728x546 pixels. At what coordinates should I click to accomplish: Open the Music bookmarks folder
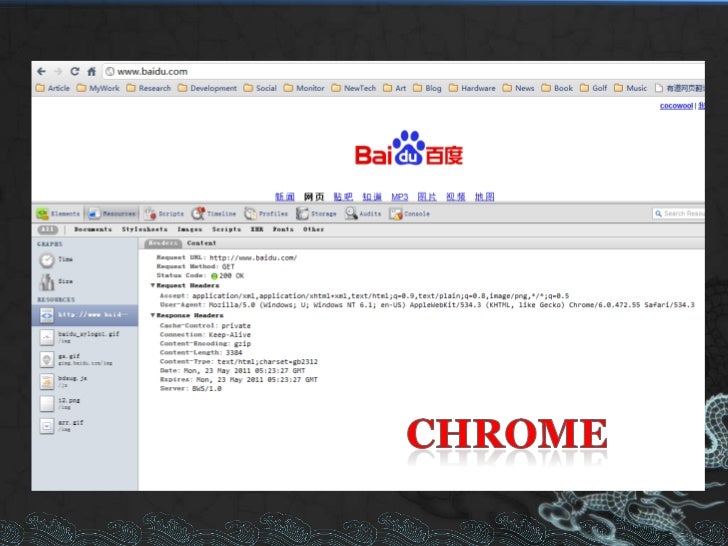coord(630,88)
